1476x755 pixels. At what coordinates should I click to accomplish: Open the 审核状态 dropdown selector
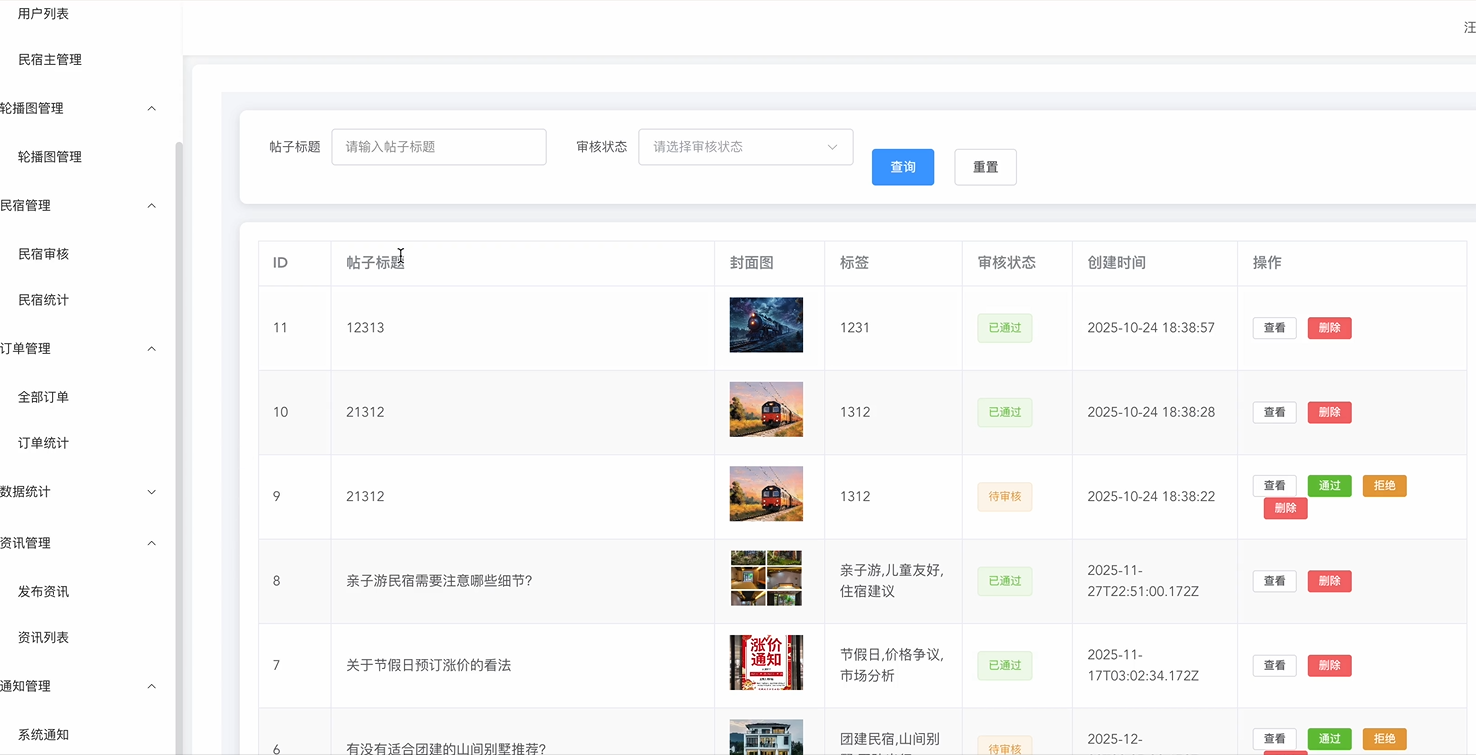(x=745, y=147)
